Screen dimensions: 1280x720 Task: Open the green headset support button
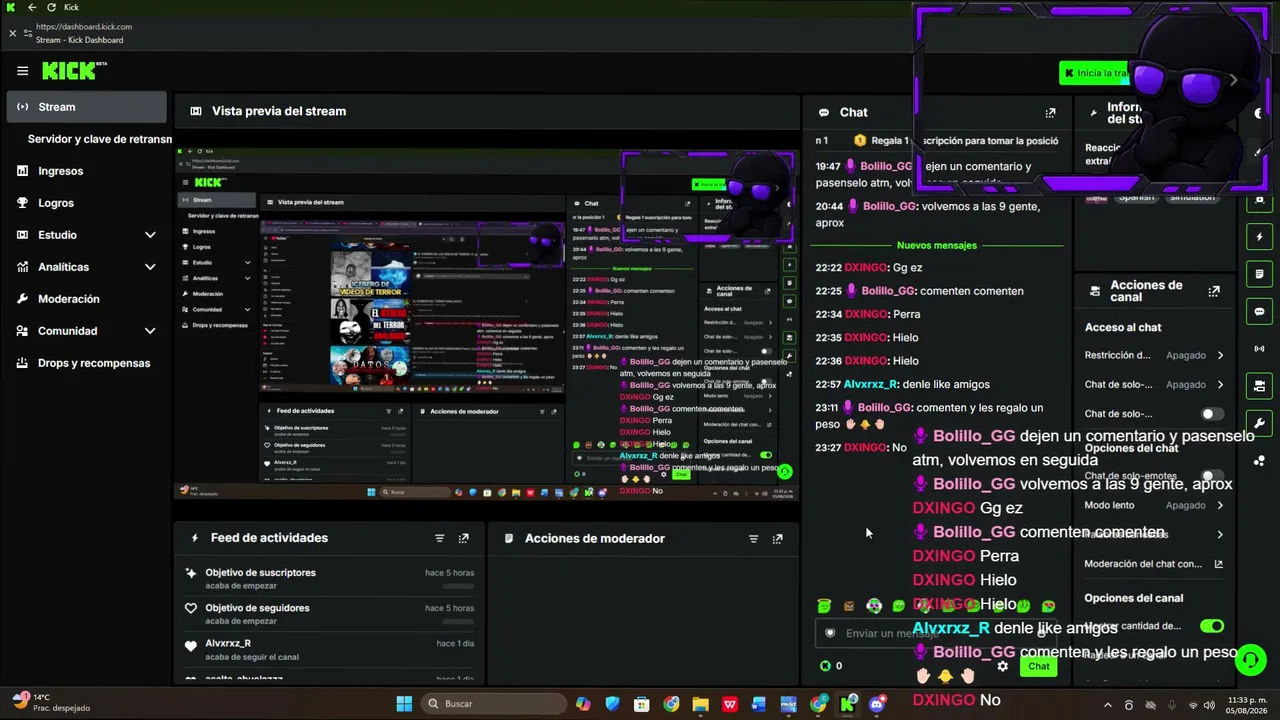[x=1250, y=659]
